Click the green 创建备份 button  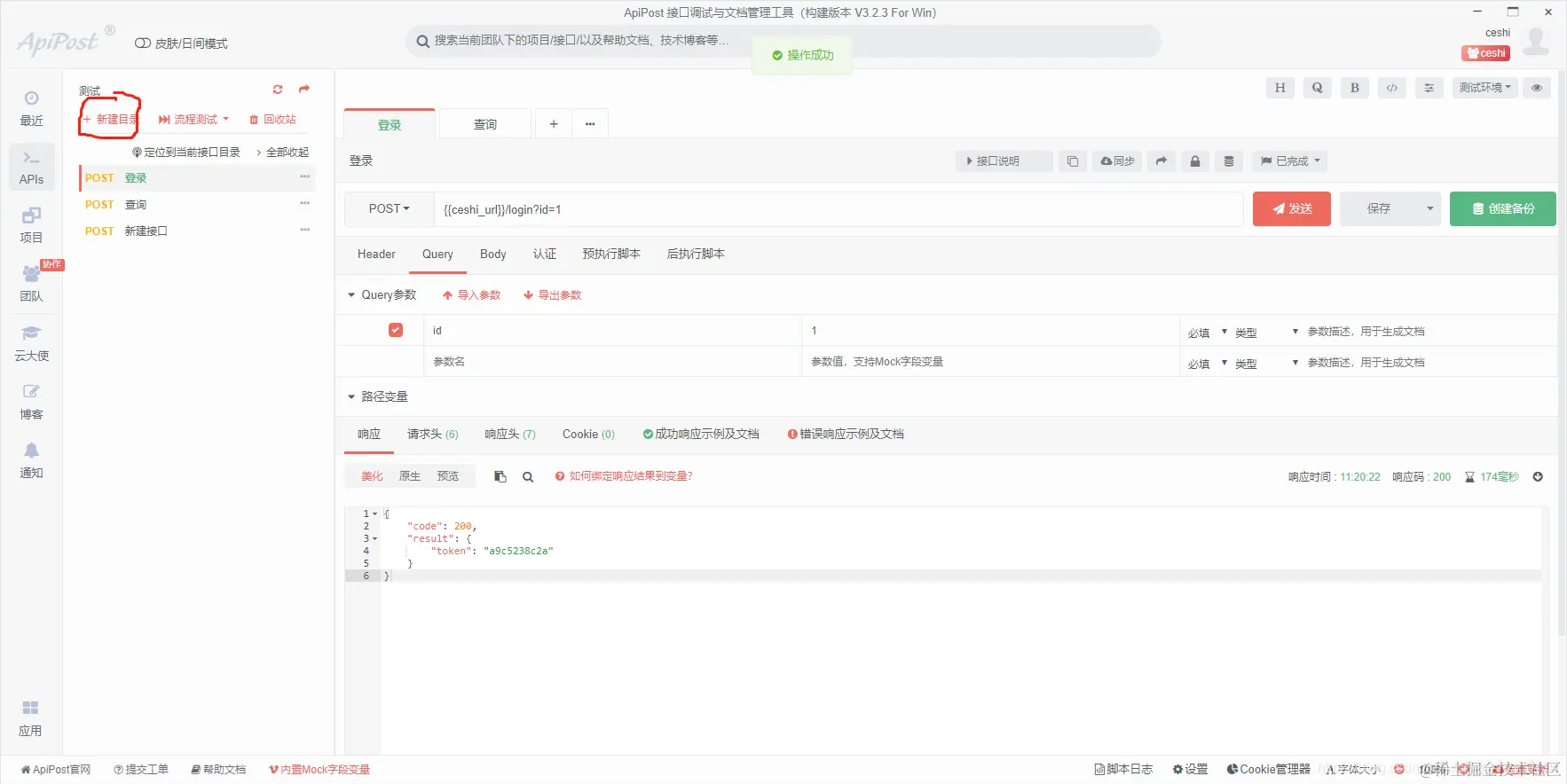[1502, 209]
